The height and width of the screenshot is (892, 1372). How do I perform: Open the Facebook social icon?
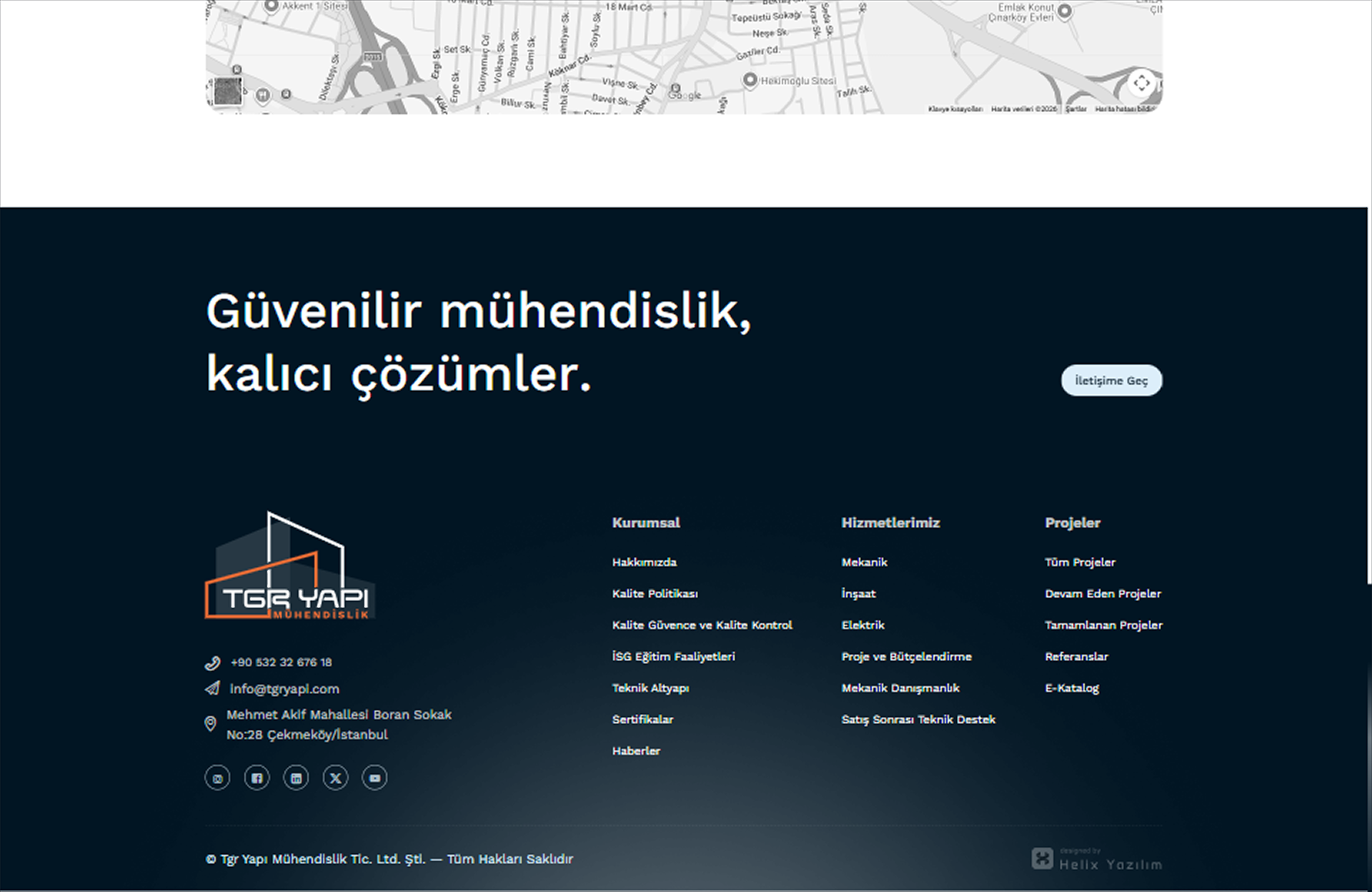pyautogui.click(x=257, y=778)
